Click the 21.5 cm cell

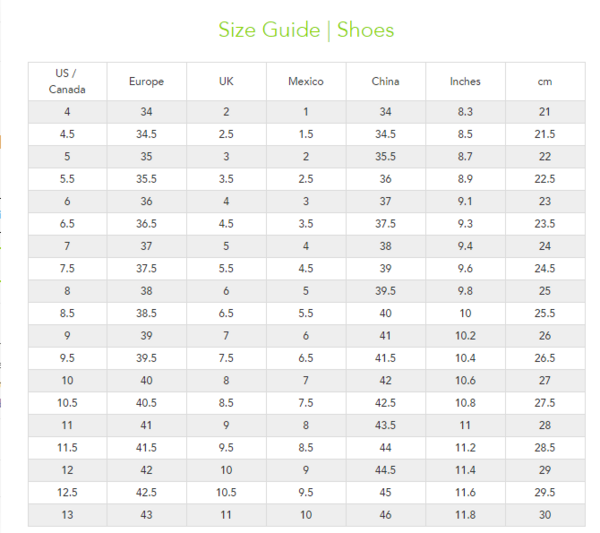click(x=545, y=134)
